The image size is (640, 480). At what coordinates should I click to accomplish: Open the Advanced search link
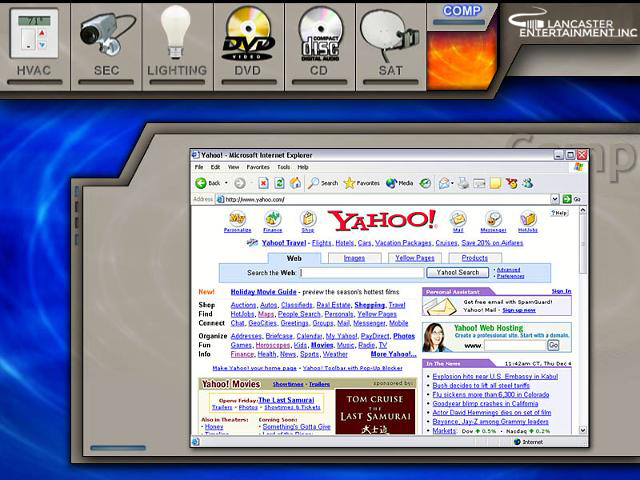coord(508,270)
